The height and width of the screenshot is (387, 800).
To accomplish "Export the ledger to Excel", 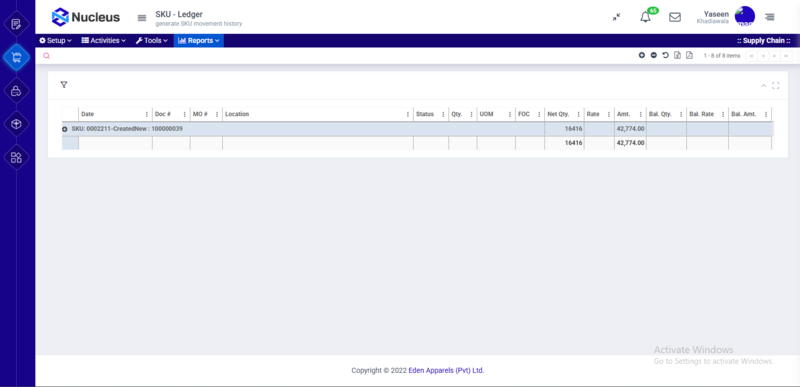I will point(677,56).
